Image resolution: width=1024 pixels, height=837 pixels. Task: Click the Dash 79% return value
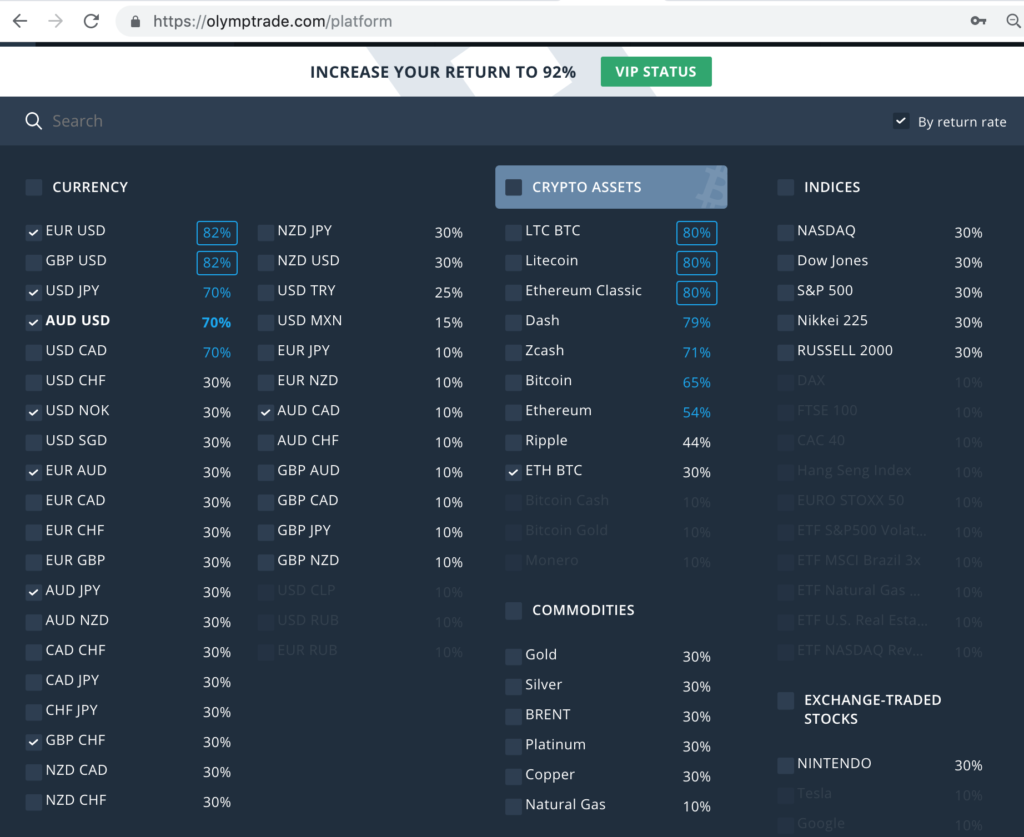pyautogui.click(x=696, y=323)
